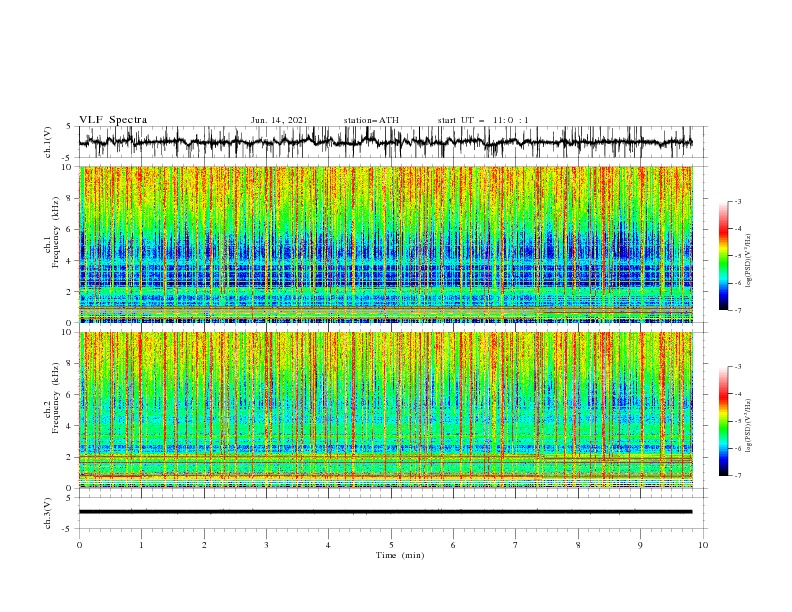792x612 pixels.
Task: Click the time axis tick label '6'
Action: (453, 545)
